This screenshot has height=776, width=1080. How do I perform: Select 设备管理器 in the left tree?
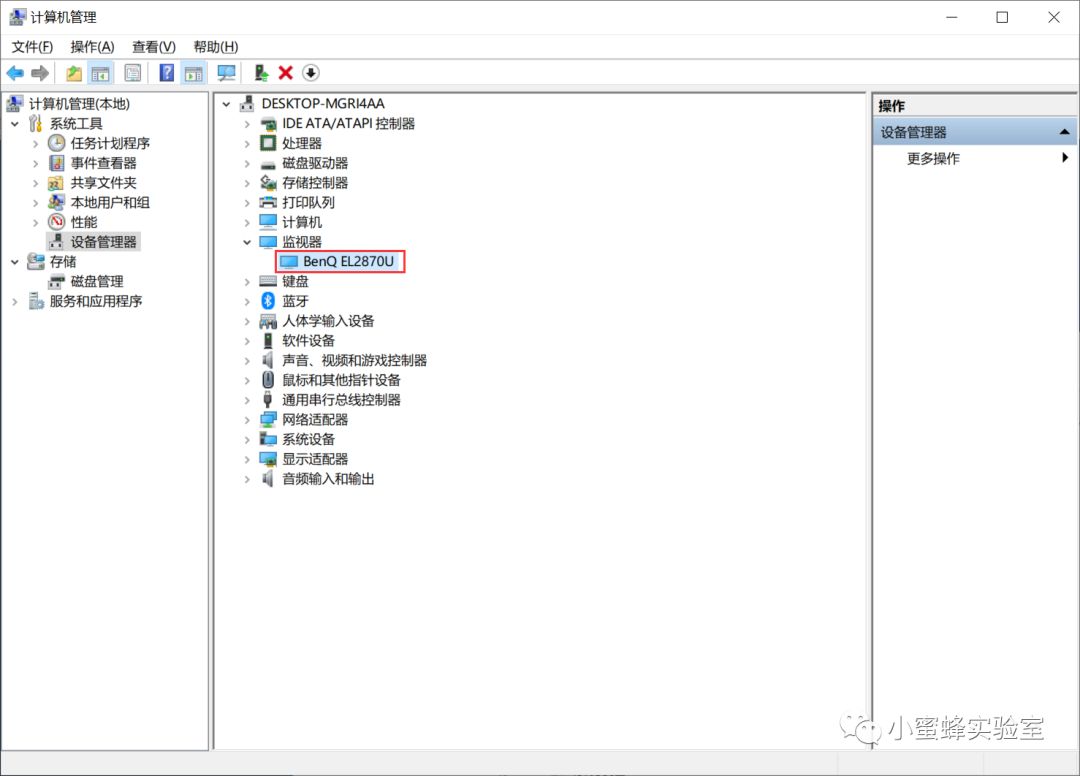click(x=103, y=242)
